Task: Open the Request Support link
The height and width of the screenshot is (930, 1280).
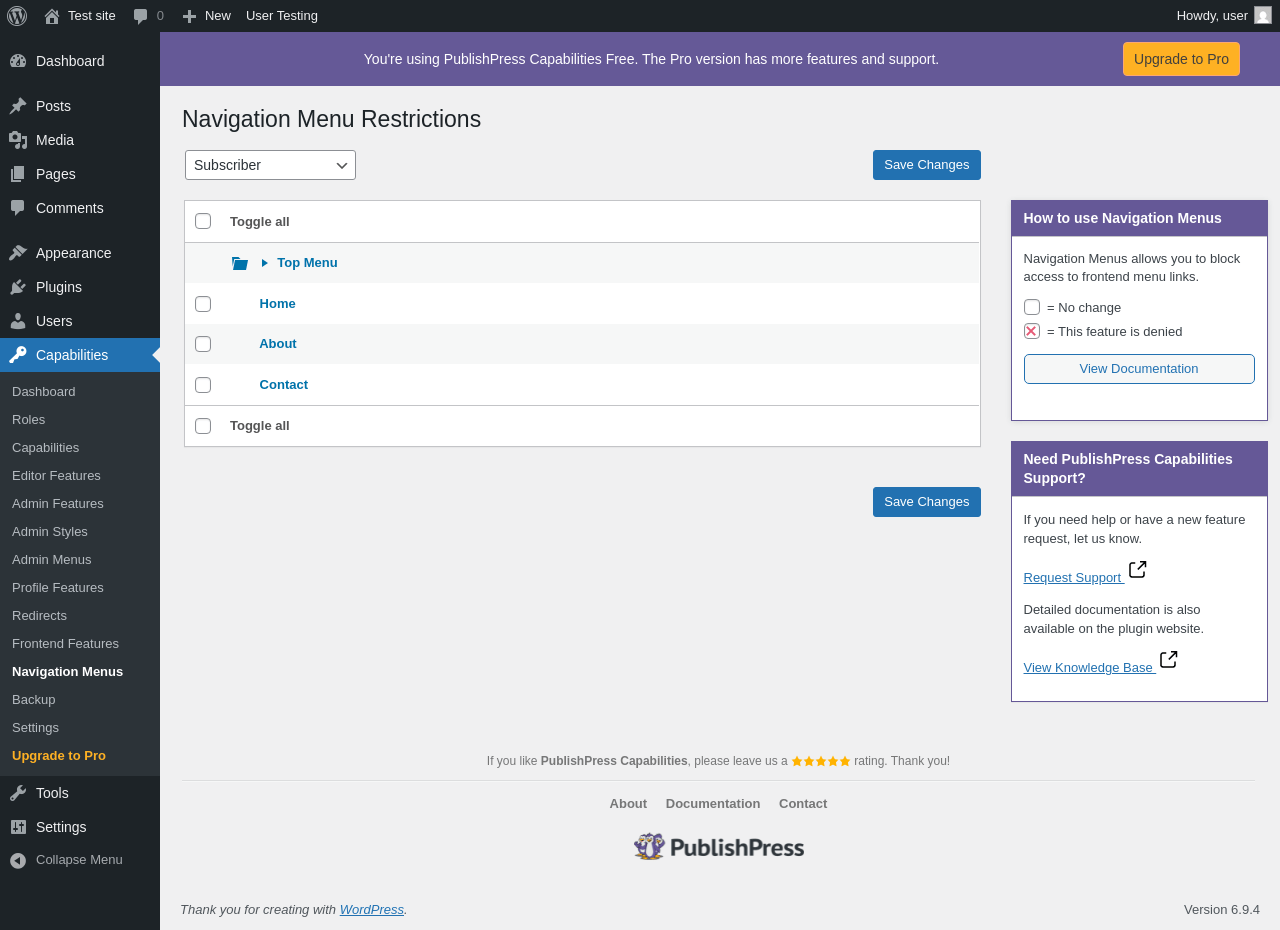Action: tap(1073, 578)
